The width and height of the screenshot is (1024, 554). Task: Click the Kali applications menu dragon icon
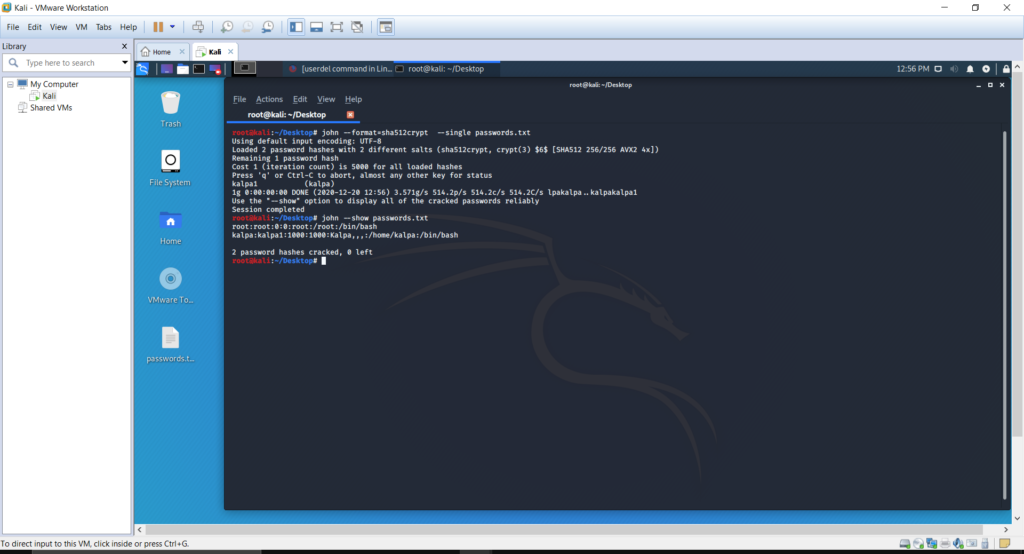coord(142,69)
